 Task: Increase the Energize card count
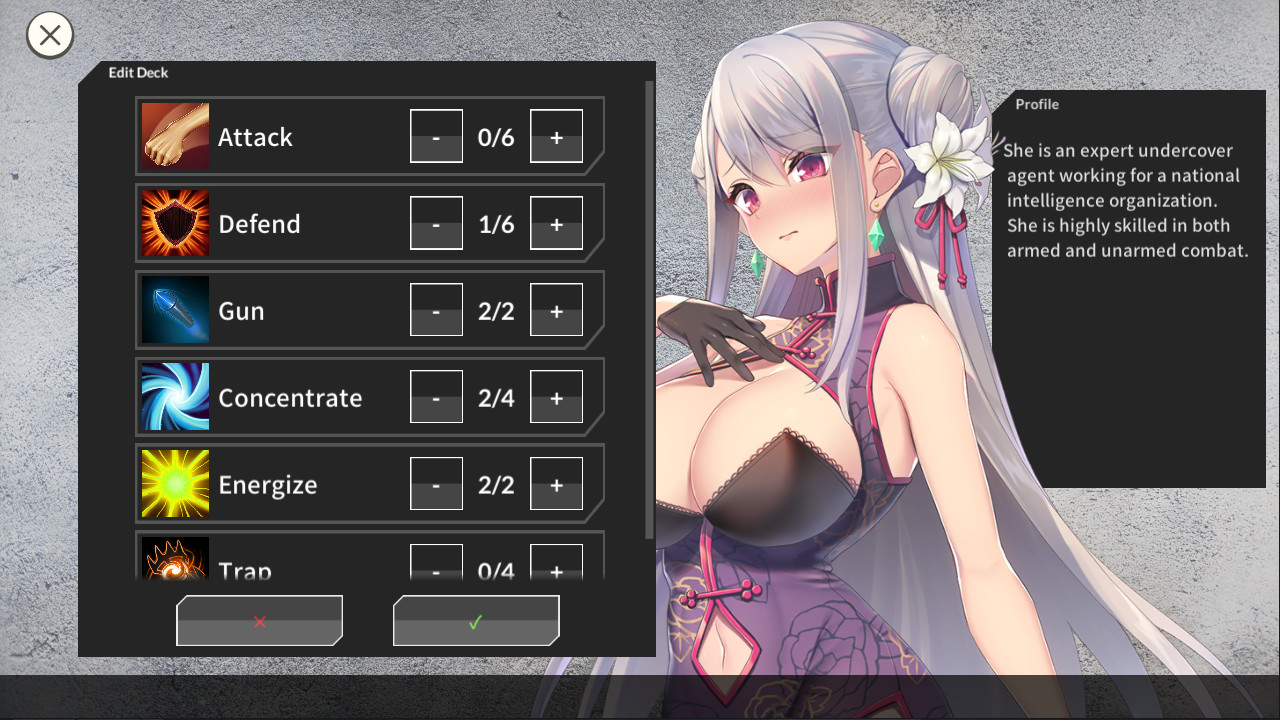point(556,484)
